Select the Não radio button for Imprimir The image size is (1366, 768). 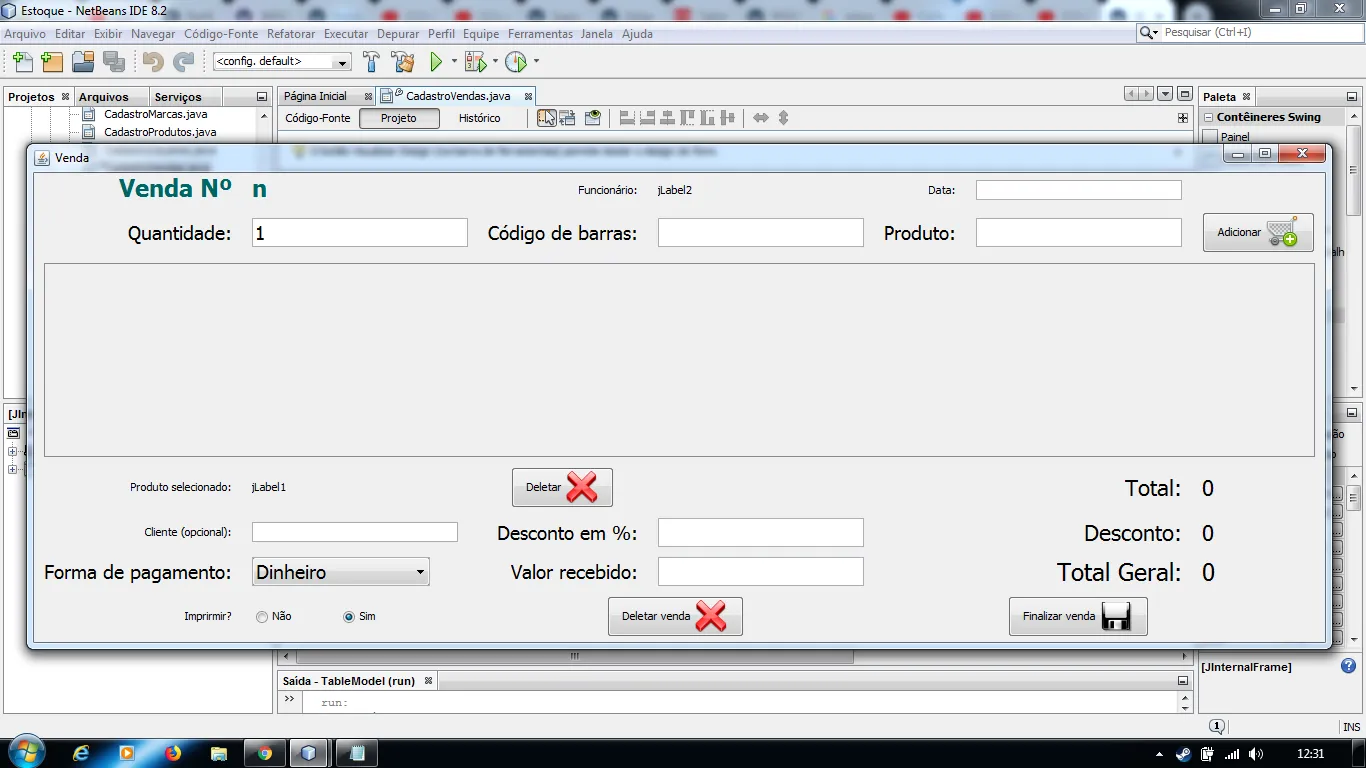262,617
